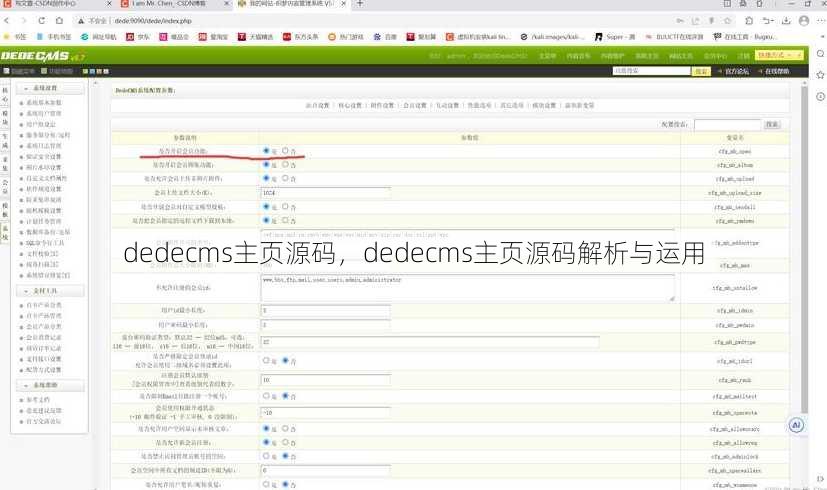Viewport: 827px width, 490px height.
Task: Collapse the 系统帮助 sidebar section
Action: coord(50,385)
